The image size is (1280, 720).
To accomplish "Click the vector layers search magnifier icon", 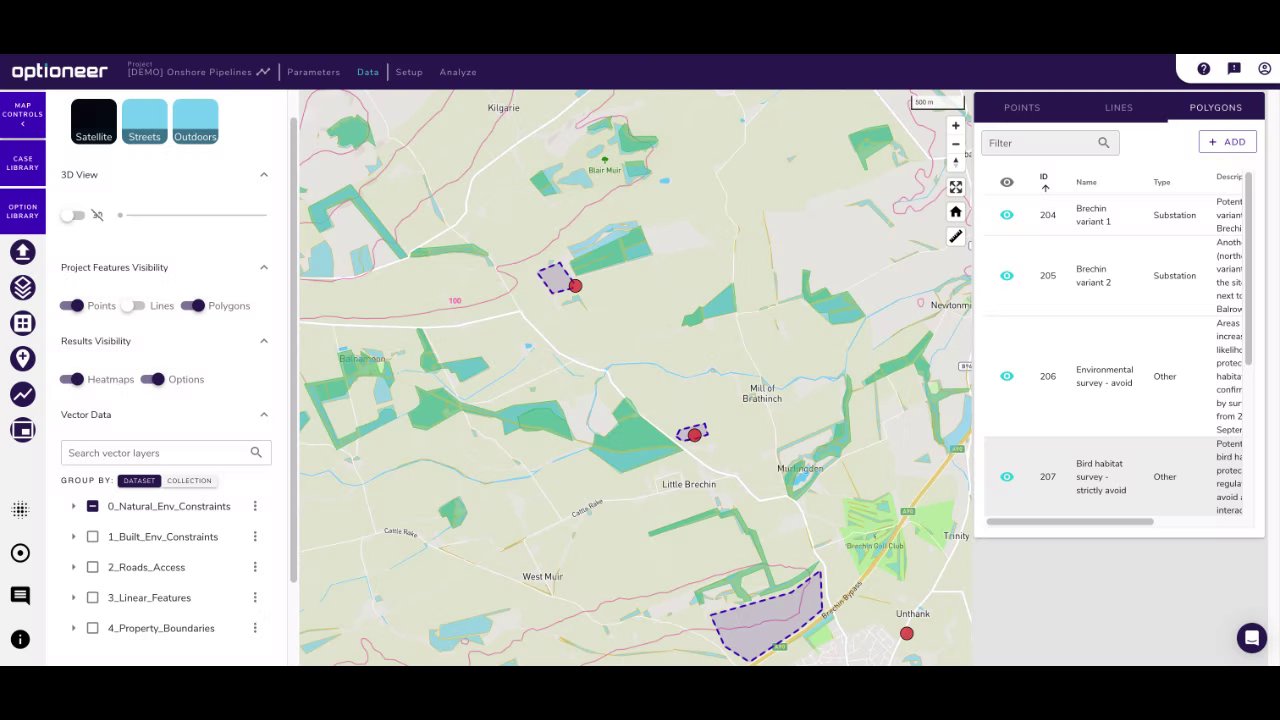I will click(x=256, y=453).
